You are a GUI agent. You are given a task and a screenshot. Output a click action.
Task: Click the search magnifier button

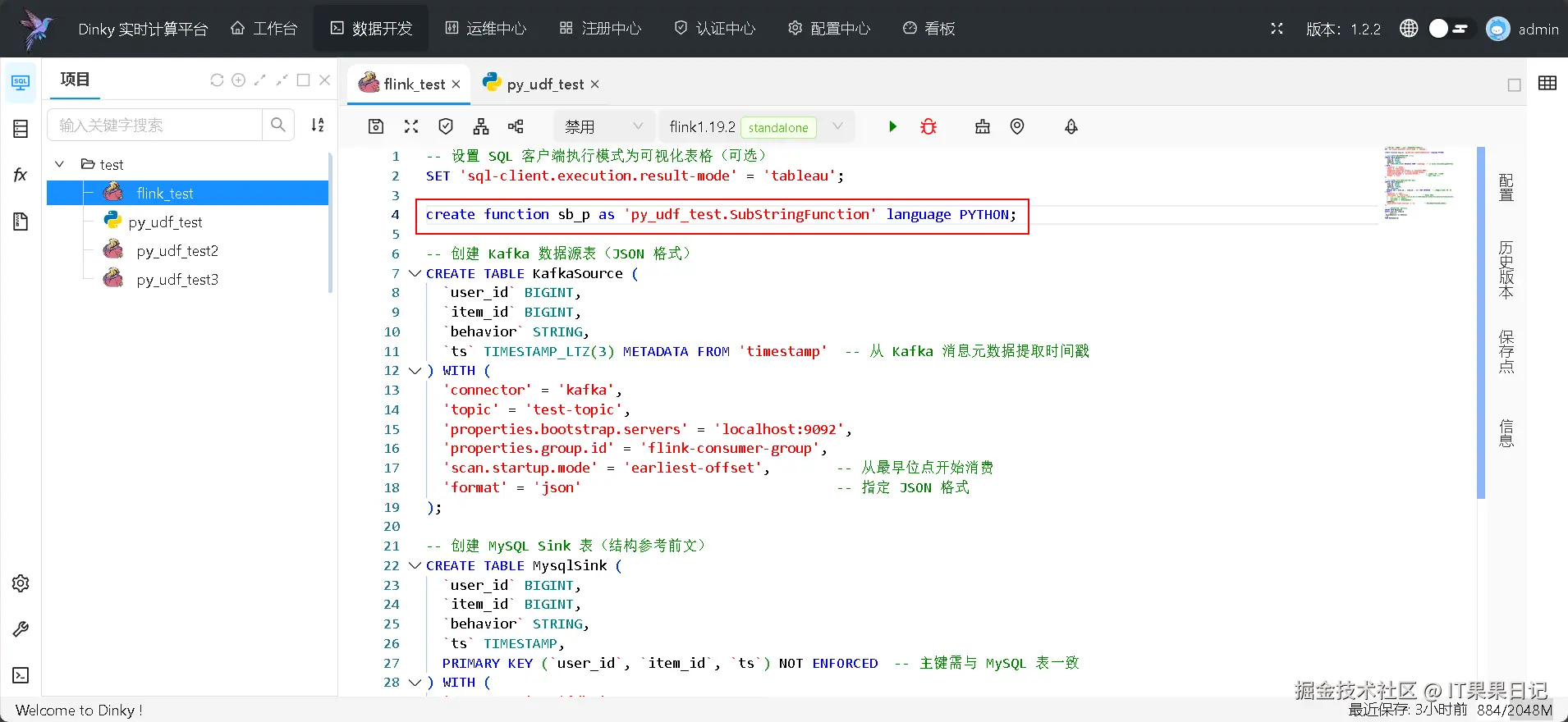278,125
